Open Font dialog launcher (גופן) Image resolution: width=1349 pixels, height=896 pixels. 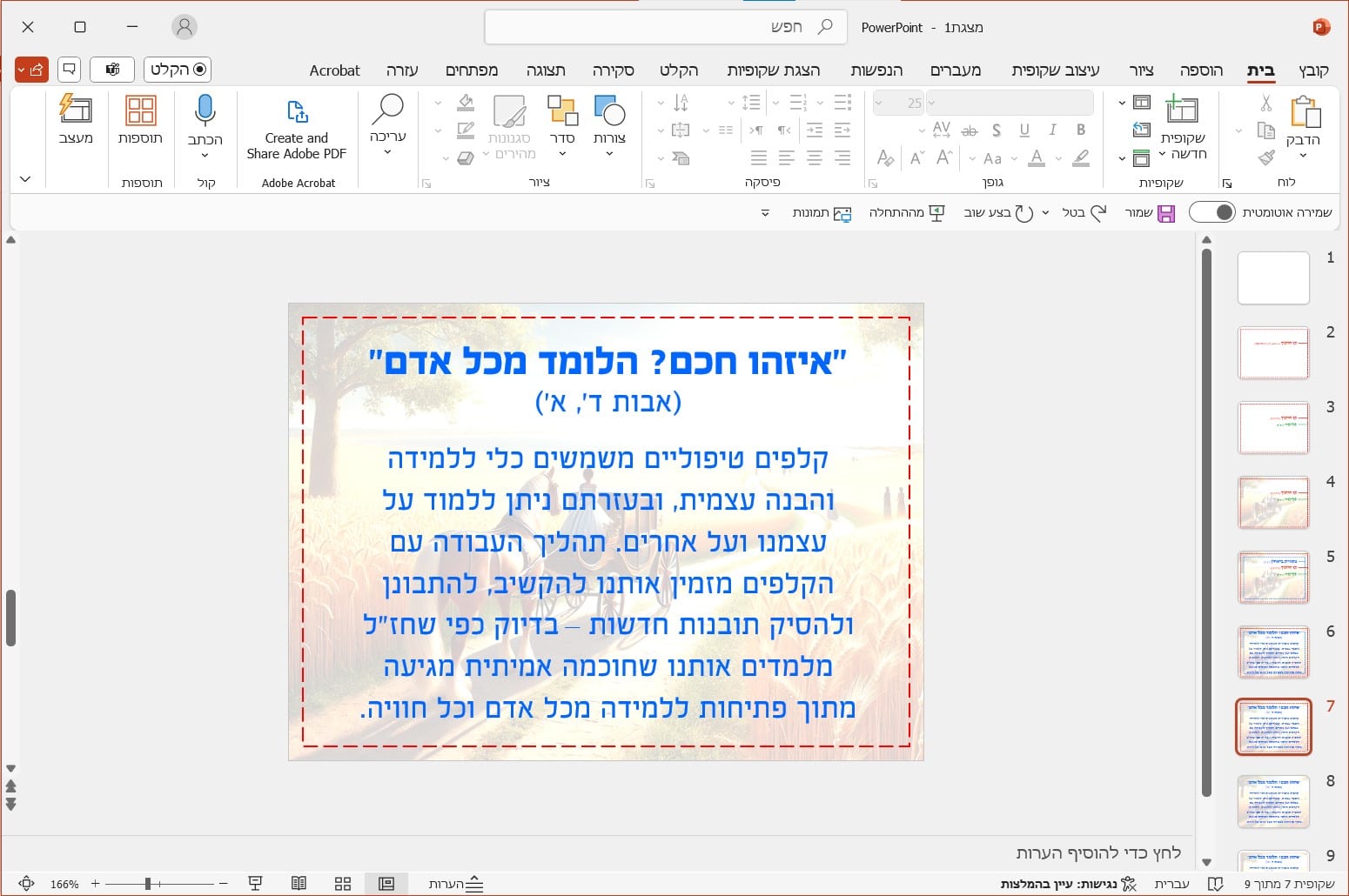(x=873, y=184)
